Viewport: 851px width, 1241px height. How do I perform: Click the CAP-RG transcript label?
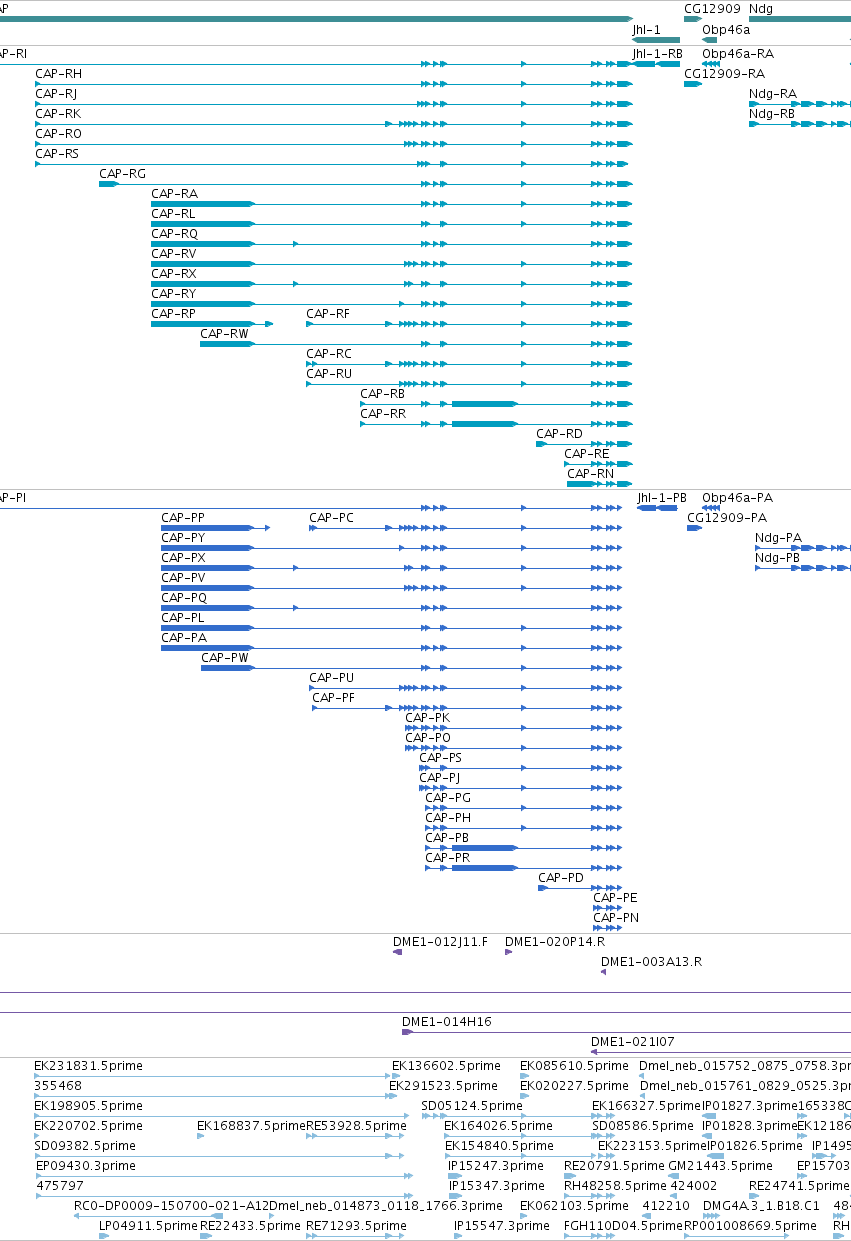click(123, 174)
